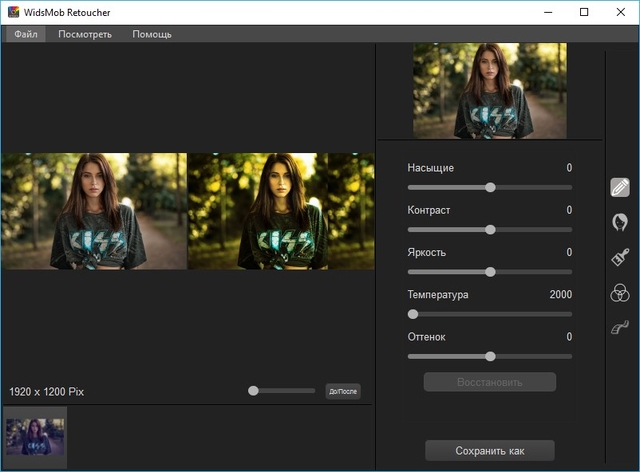The width and height of the screenshot is (640, 472).
Task: Click the Яркость brightness slider handle
Action: coord(490,271)
